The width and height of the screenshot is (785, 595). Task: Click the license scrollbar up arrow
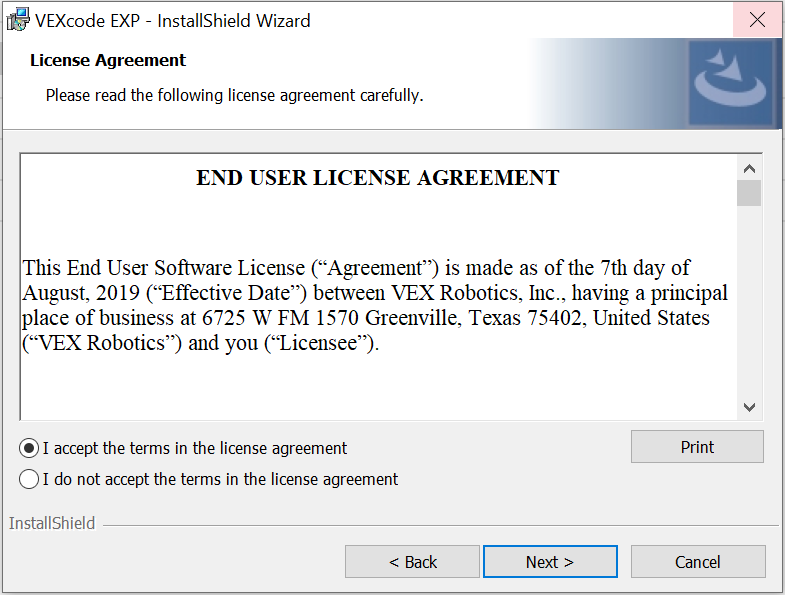pos(749,168)
